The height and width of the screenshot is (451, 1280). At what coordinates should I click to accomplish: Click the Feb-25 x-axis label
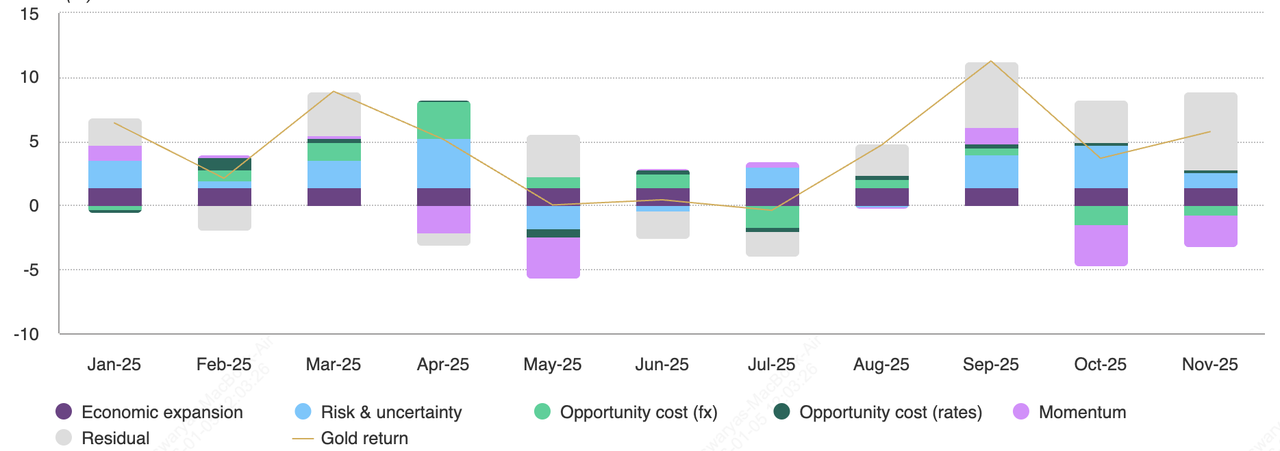(224, 365)
